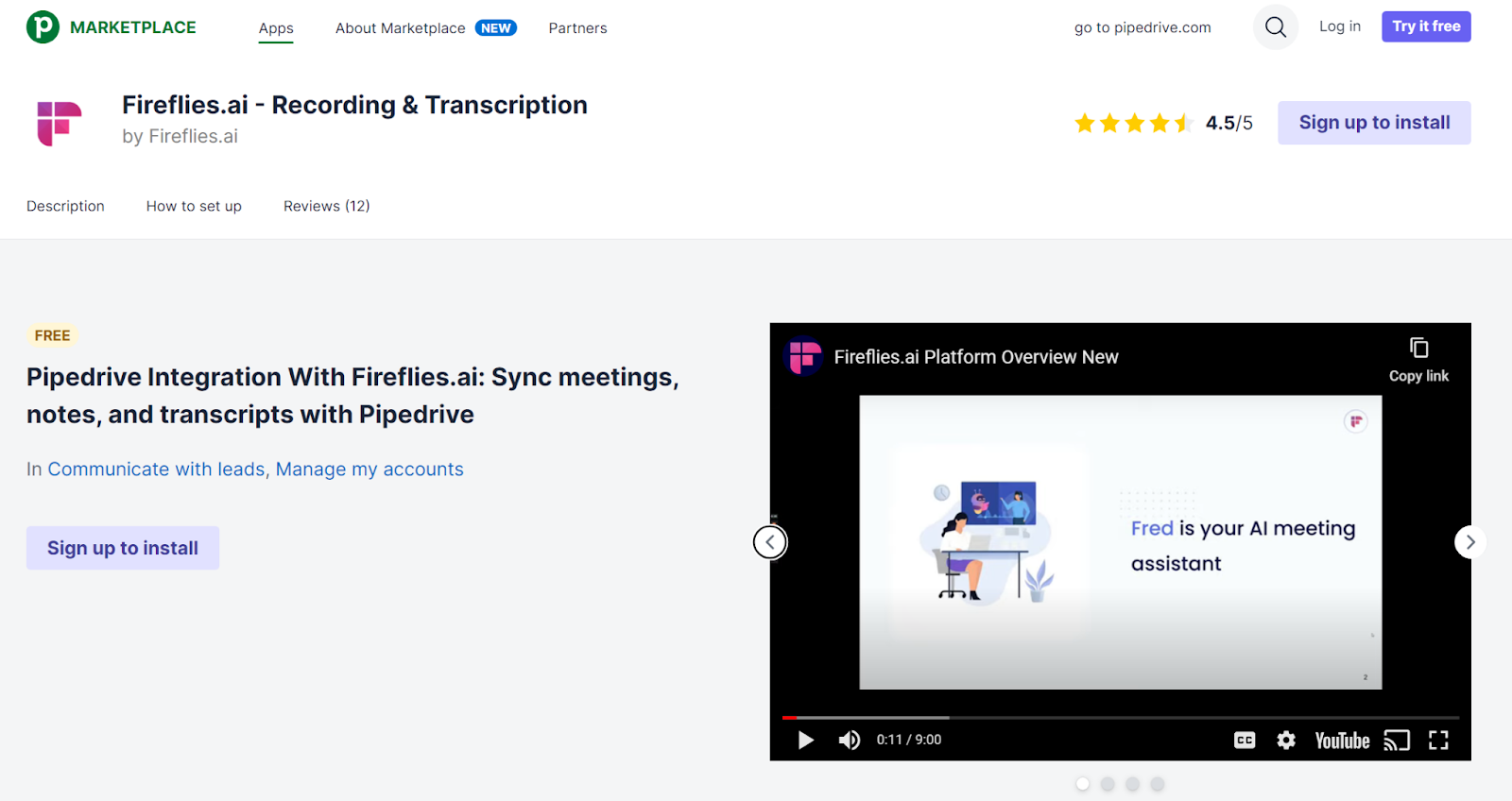1512x801 pixels.
Task: Click the Try it free button
Action: pos(1425,26)
